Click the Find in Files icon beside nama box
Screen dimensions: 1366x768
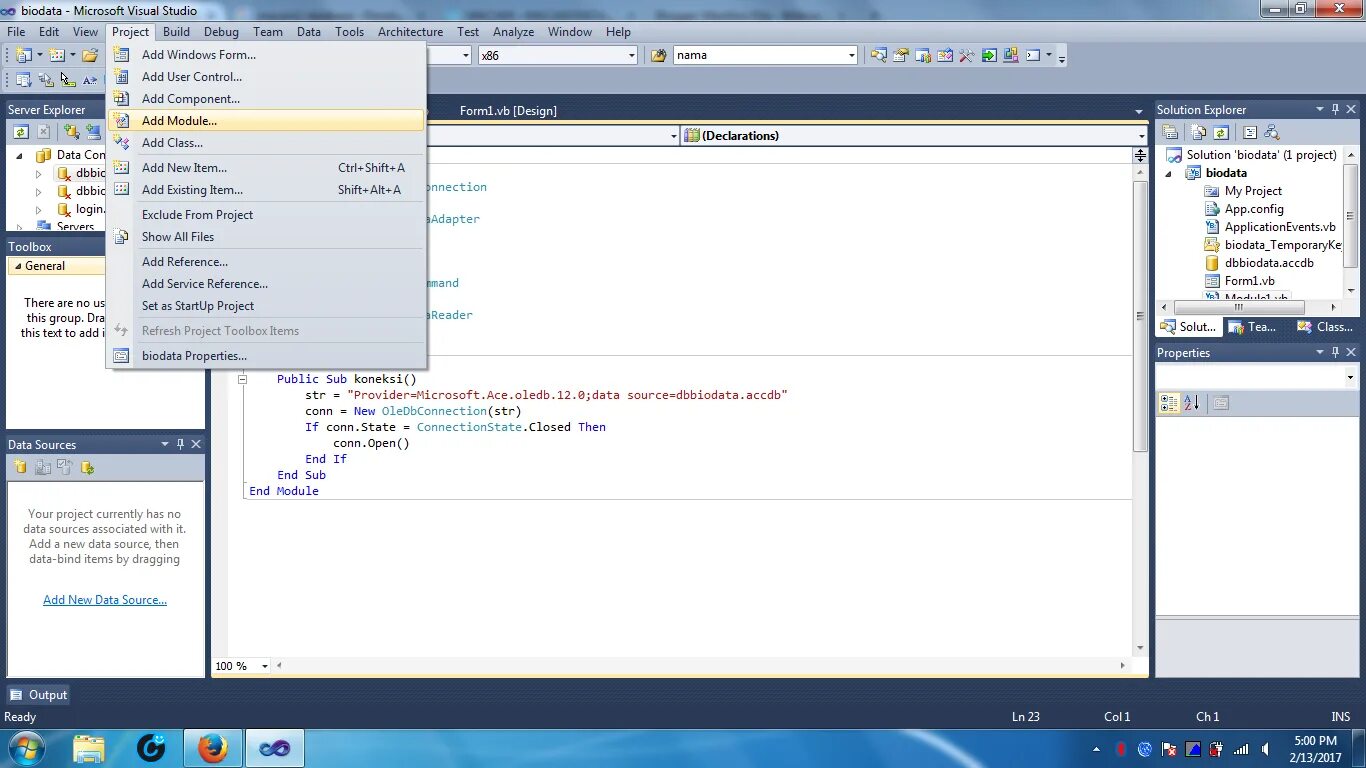pos(658,55)
